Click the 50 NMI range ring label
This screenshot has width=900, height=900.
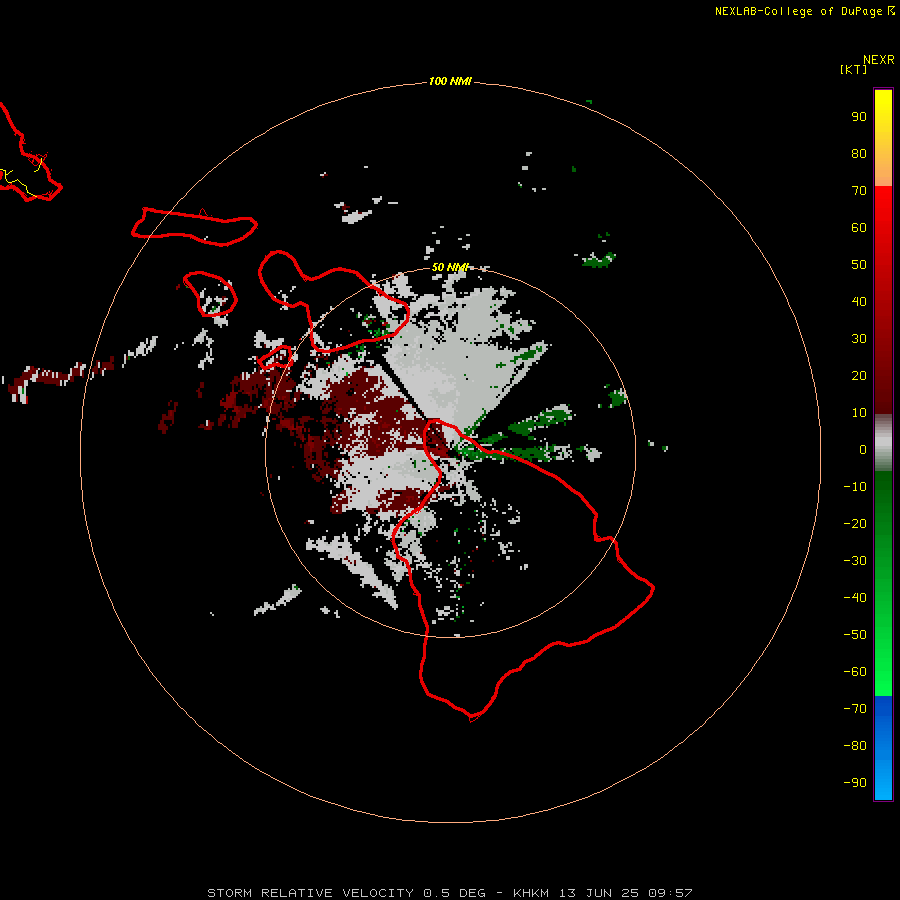pos(450,267)
